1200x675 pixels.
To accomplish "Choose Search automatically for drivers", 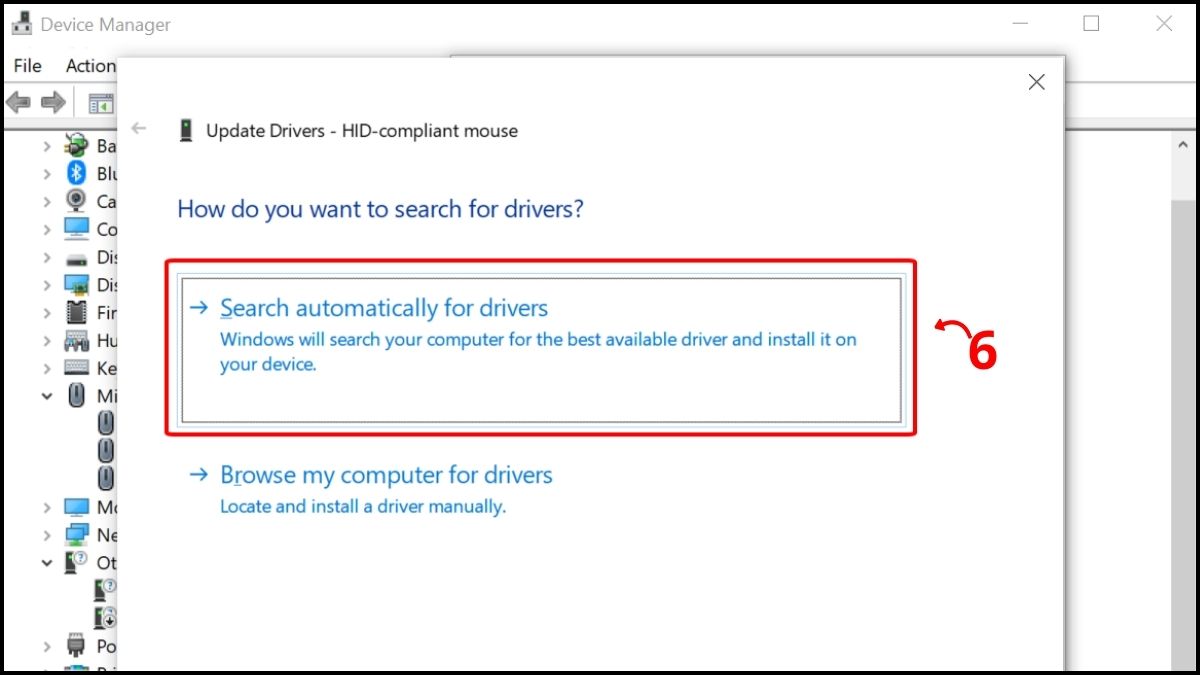I will pos(385,308).
